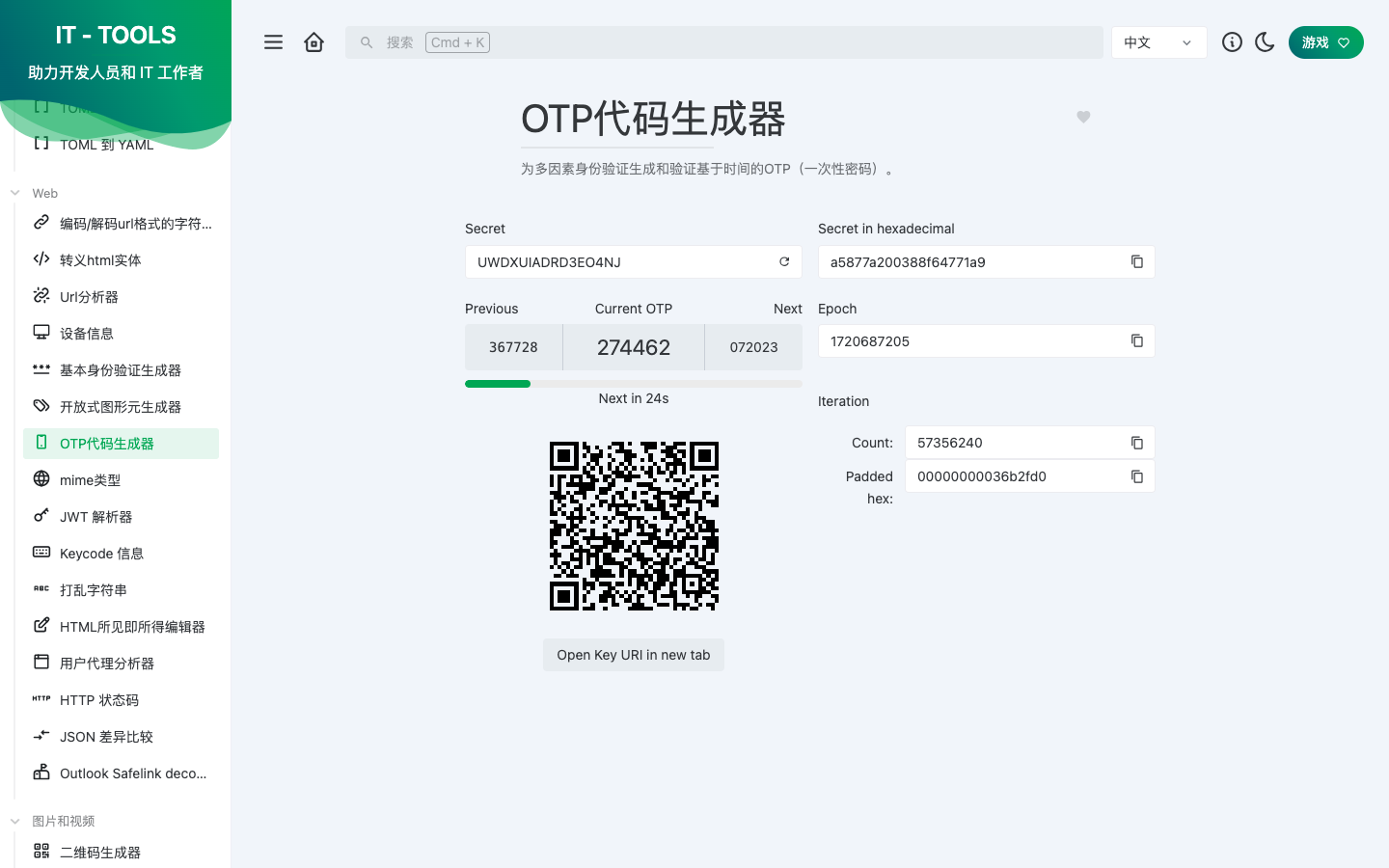This screenshot has height=868, width=1389.
Task: Copy the Padded hex value
Action: tap(1137, 476)
